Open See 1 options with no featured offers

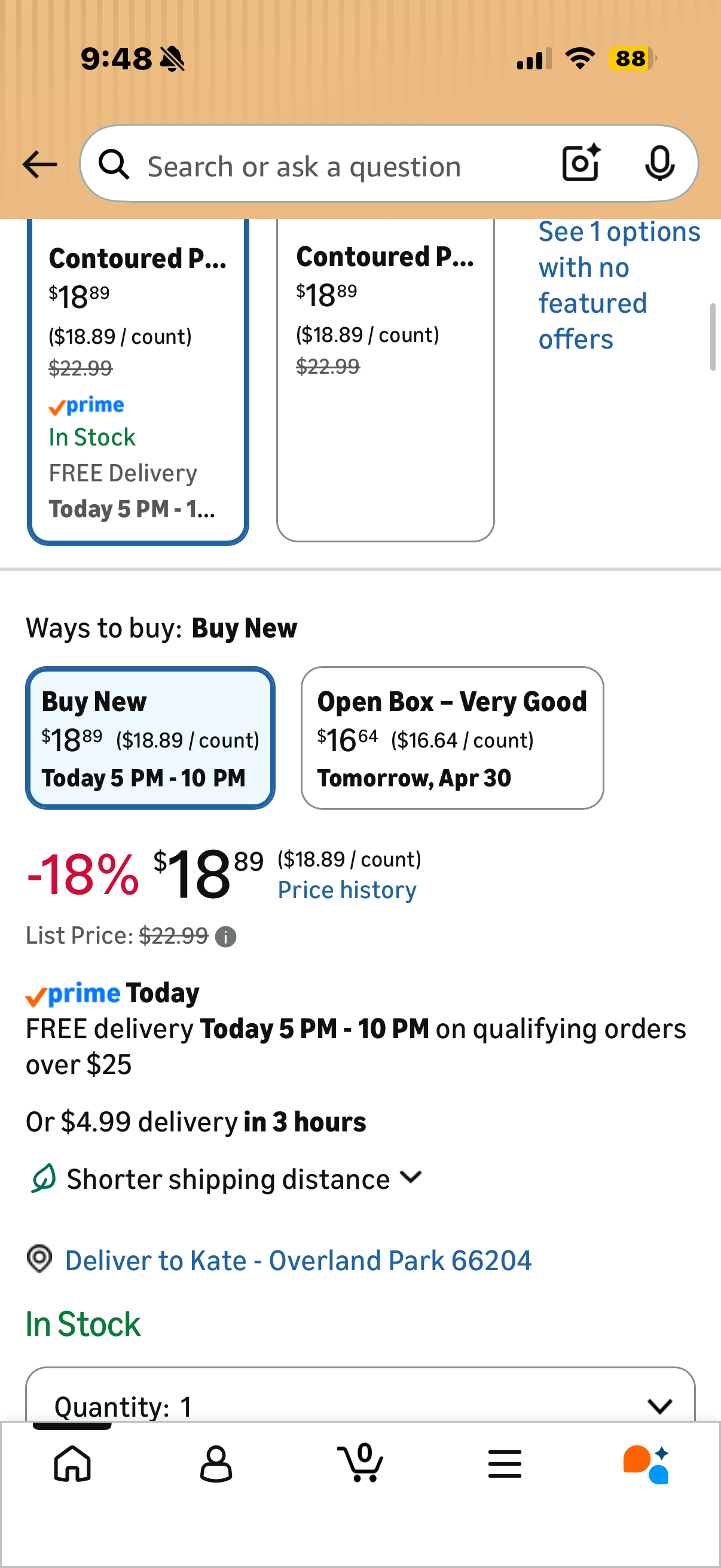point(619,285)
